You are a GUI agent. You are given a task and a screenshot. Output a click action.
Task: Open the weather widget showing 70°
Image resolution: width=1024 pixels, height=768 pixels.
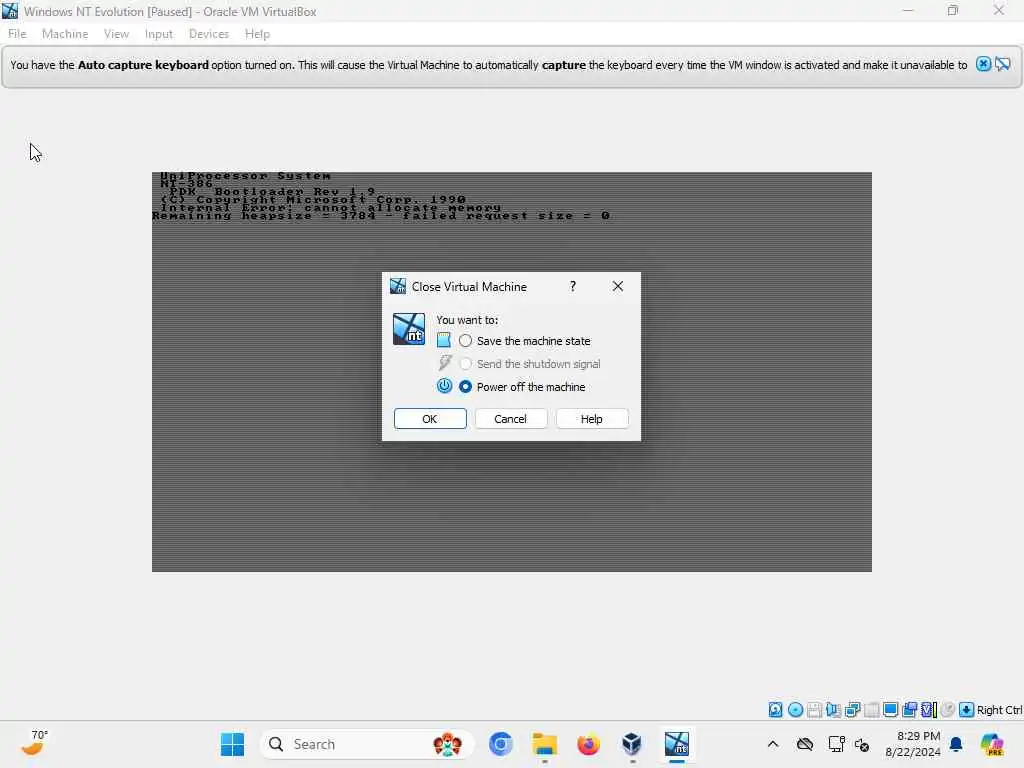(35, 743)
